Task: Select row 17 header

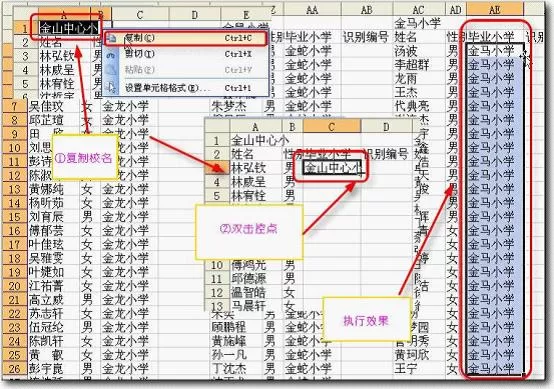Action: (x=14, y=244)
